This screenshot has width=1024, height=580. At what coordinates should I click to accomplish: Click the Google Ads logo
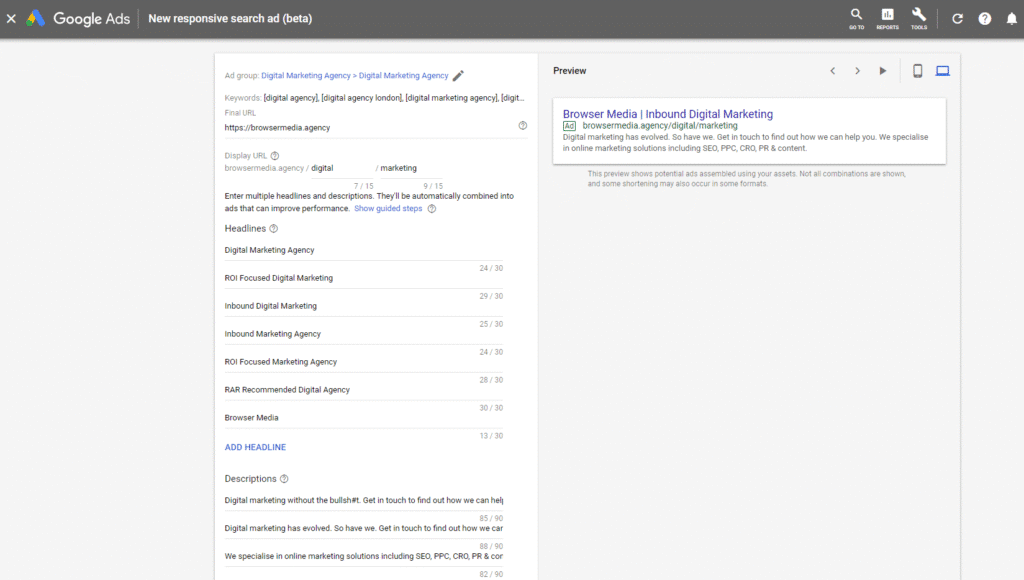pyautogui.click(x=78, y=18)
